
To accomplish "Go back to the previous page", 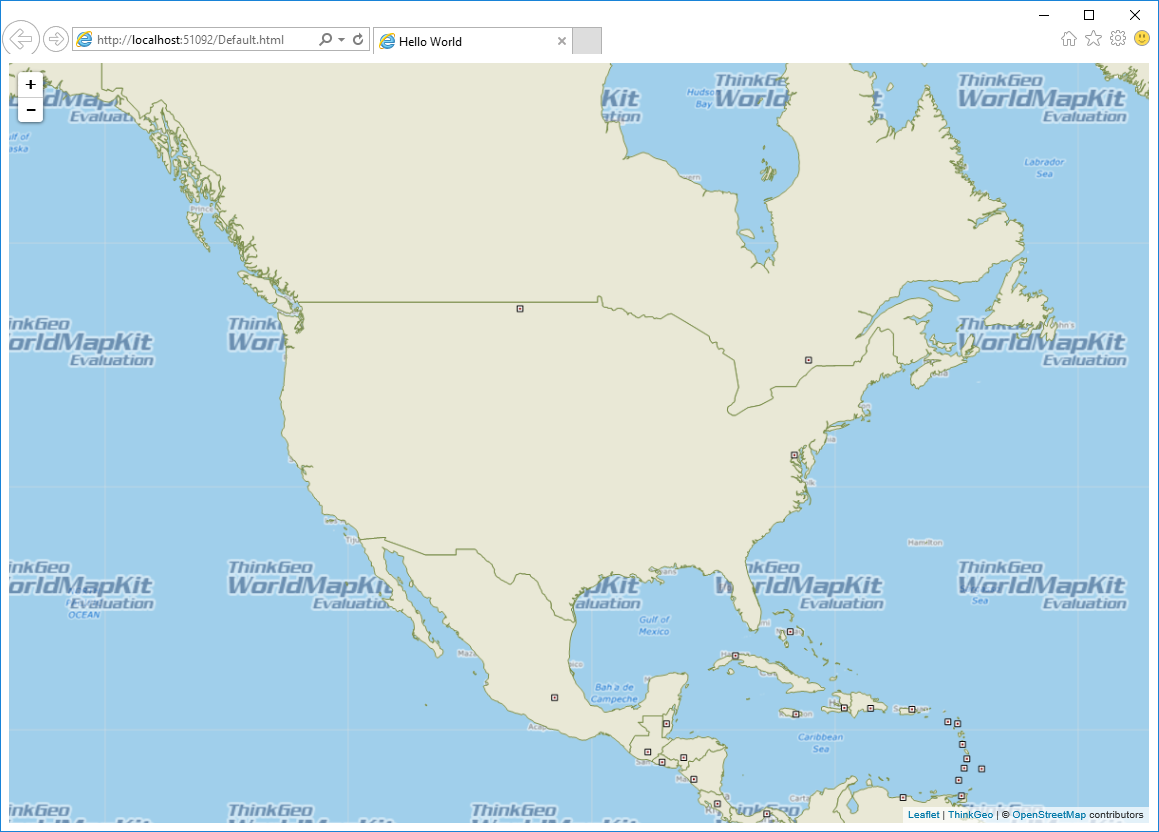I will (21, 39).
